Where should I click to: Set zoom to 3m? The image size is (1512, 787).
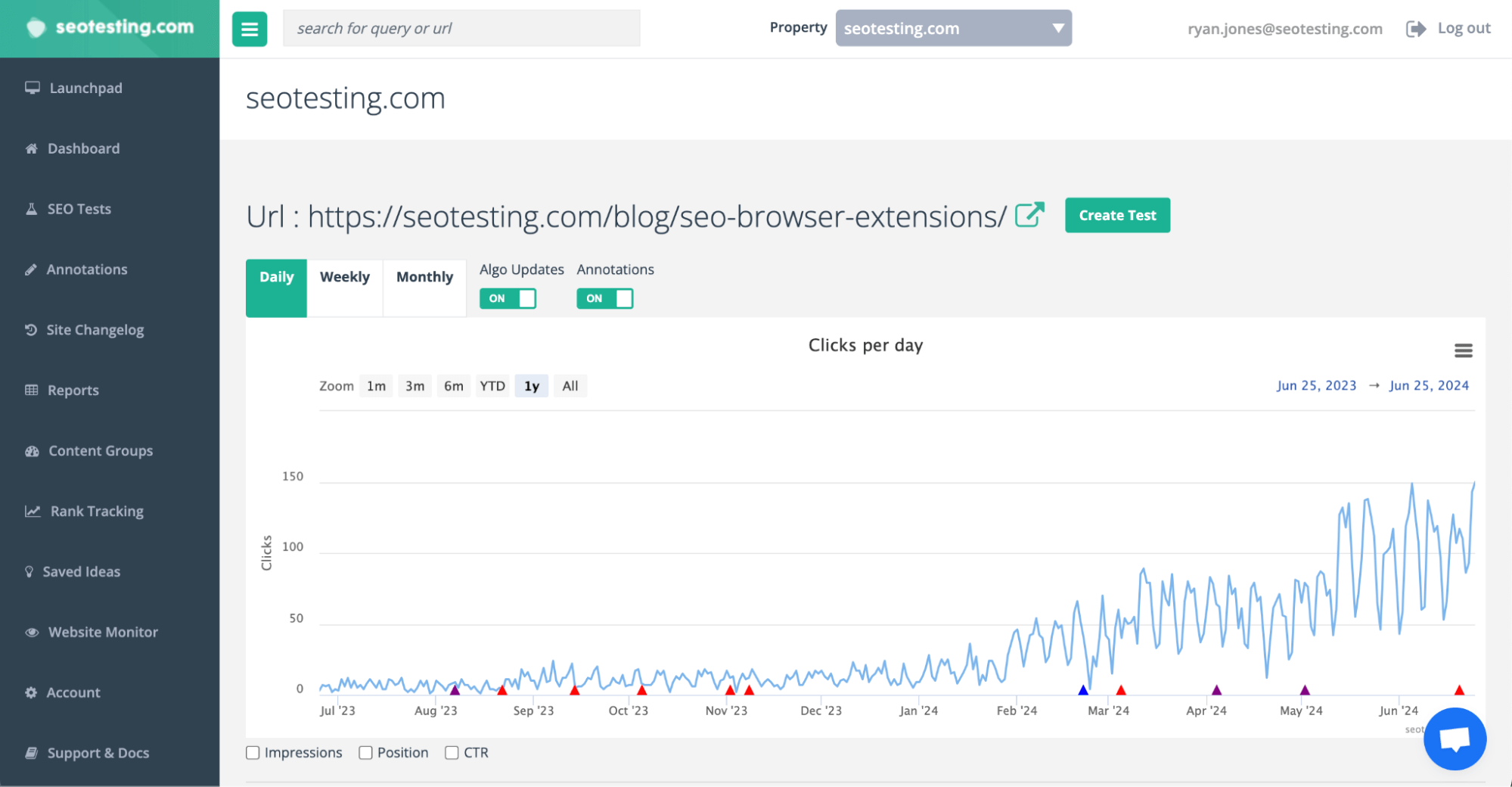[x=414, y=386]
